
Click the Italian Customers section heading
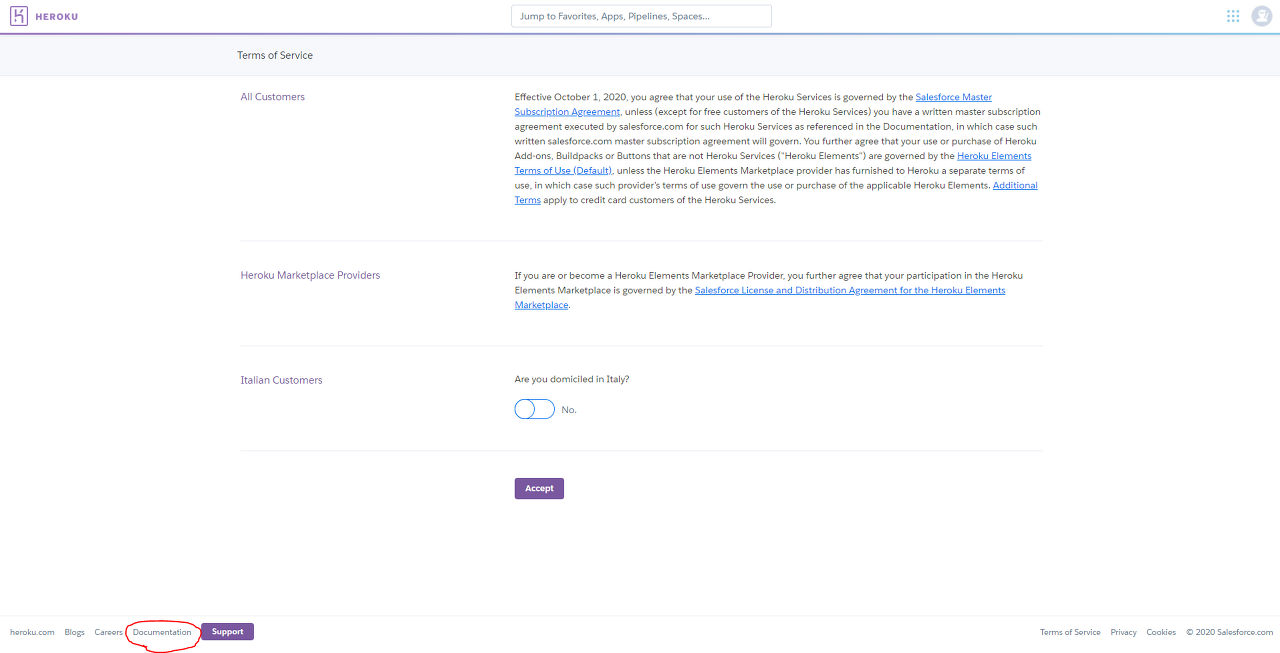pos(281,380)
